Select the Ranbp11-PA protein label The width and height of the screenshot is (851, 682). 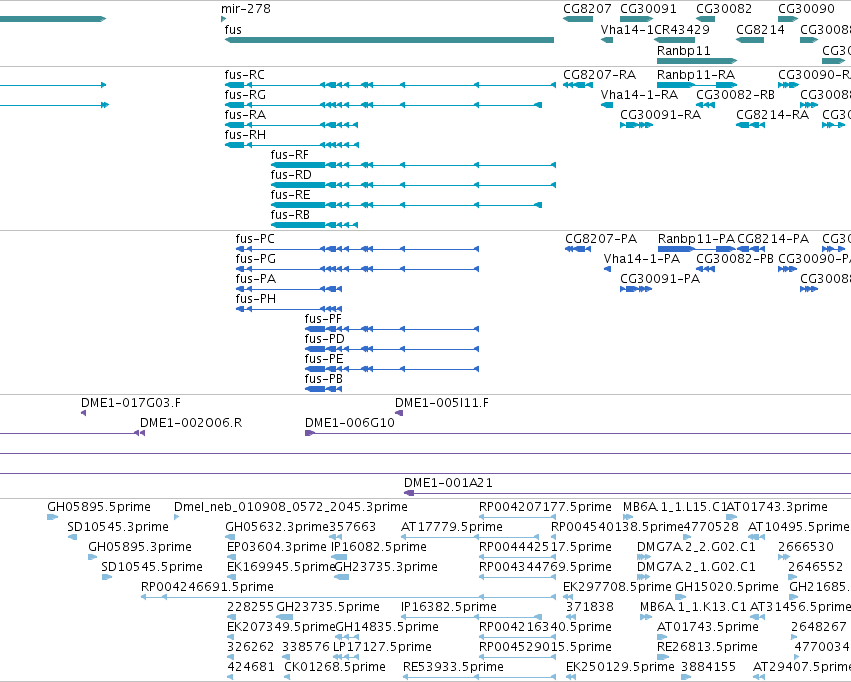coord(696,239)
